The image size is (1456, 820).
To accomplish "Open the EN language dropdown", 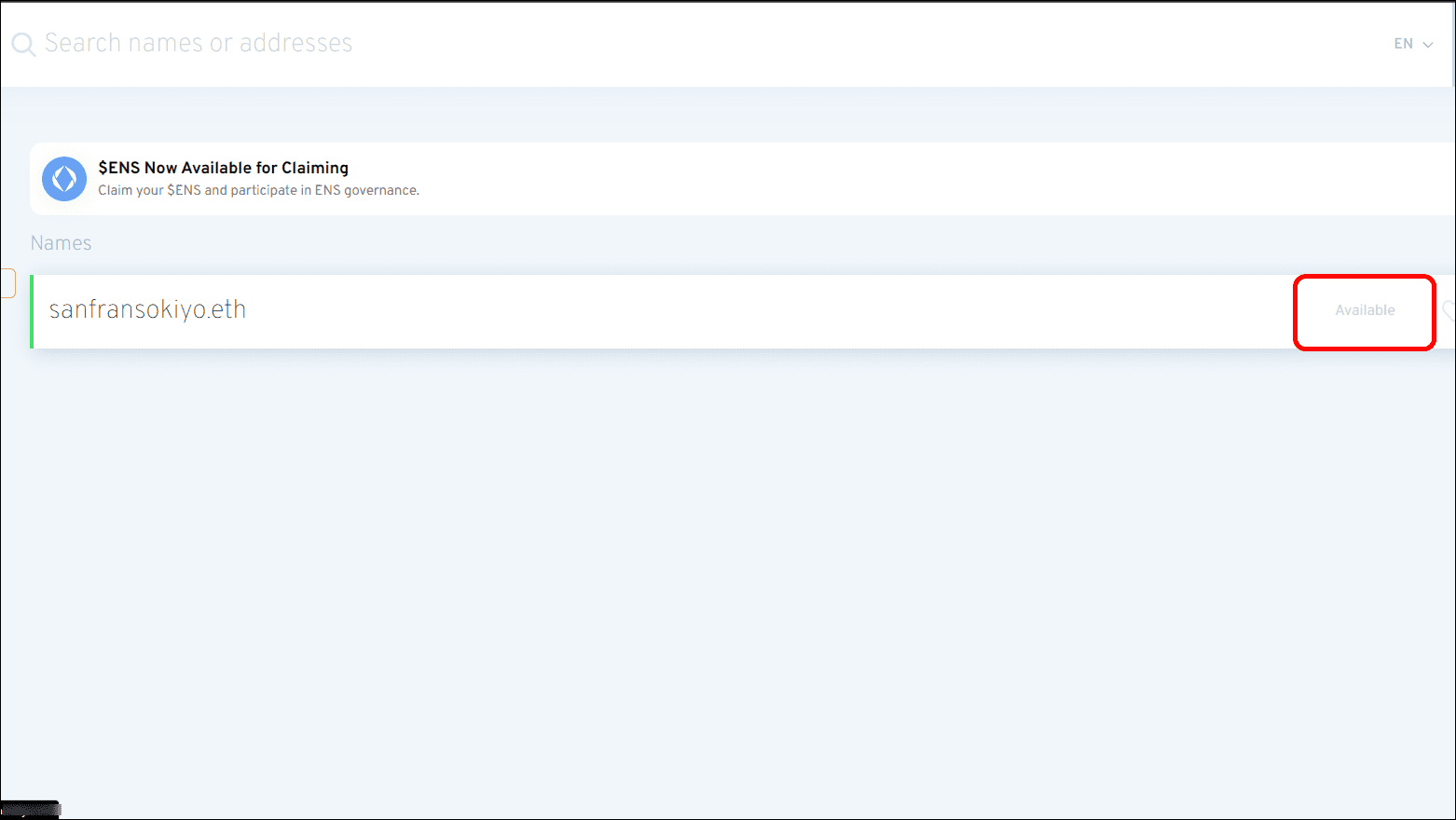I will (x=1413, y=44).
